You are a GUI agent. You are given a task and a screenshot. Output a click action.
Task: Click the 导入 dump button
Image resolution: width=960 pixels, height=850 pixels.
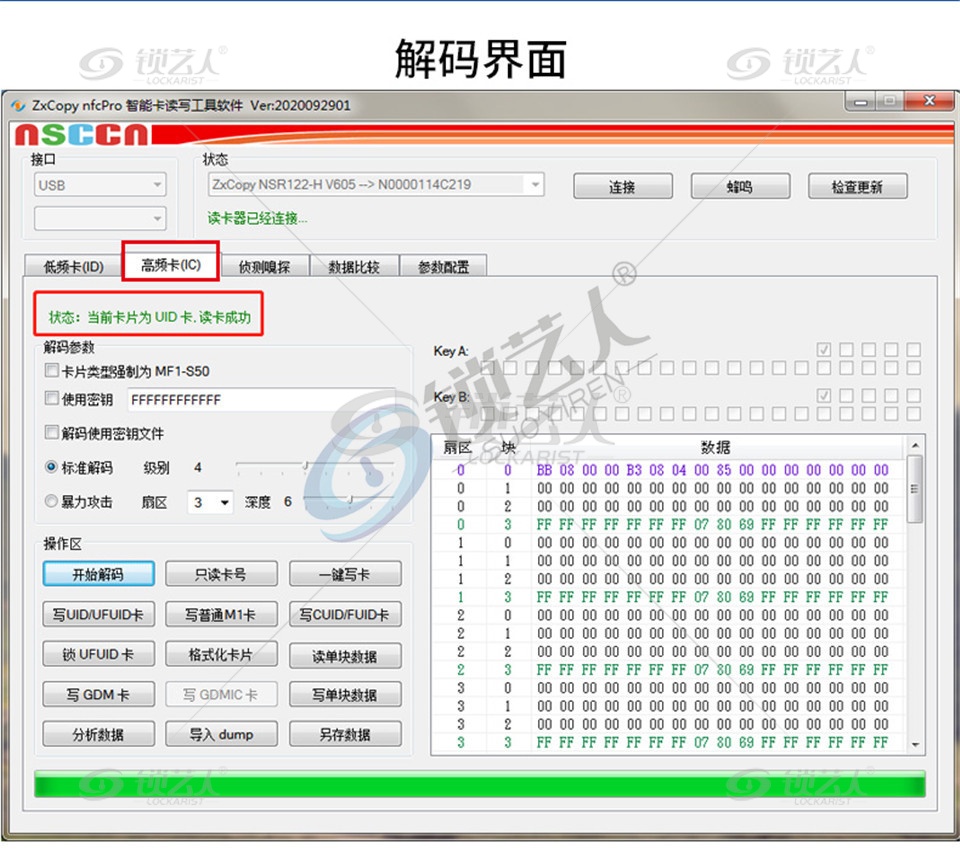221,734
